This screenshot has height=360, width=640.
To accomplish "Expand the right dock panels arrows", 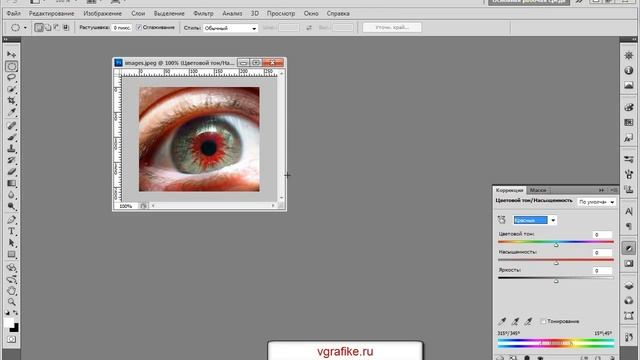I will pyautogui.click(x=634, y=39).
